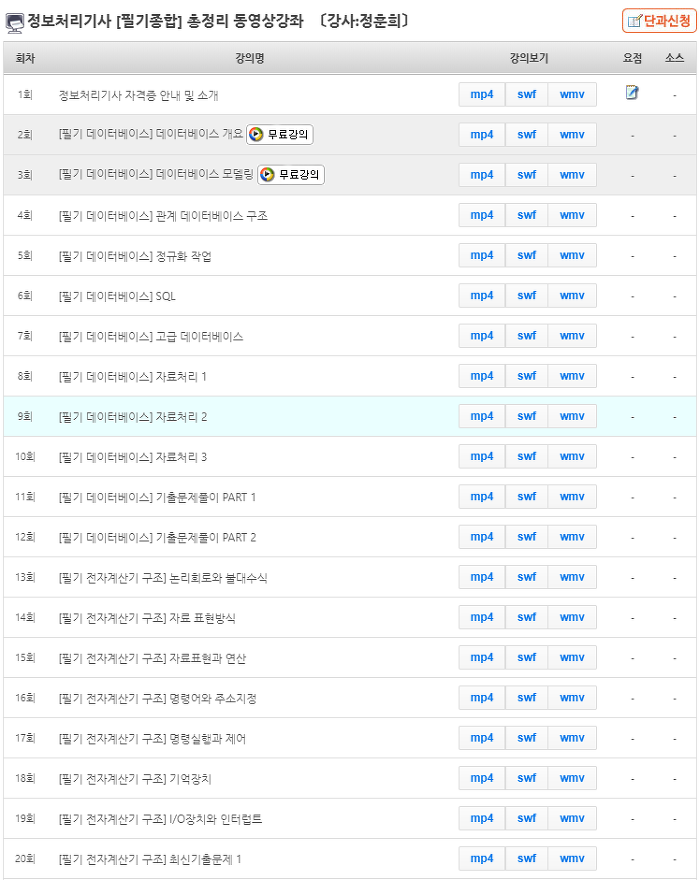Open wmv for lecture 4회 관계 데이터베이스 구조
This screenshot has height=880, width=700.
coord(572,216)
